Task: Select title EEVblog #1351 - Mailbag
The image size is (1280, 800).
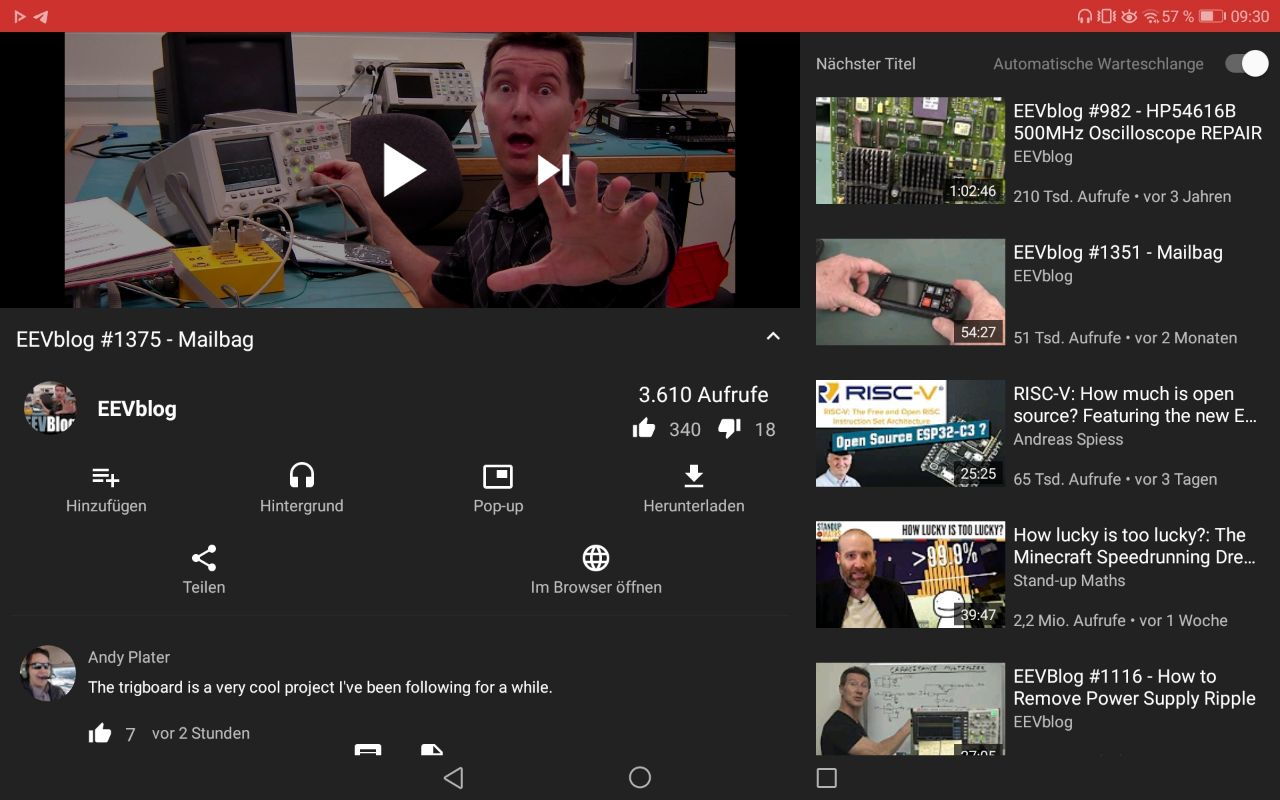Action: pyautogui.click(x=1118, y=252)
